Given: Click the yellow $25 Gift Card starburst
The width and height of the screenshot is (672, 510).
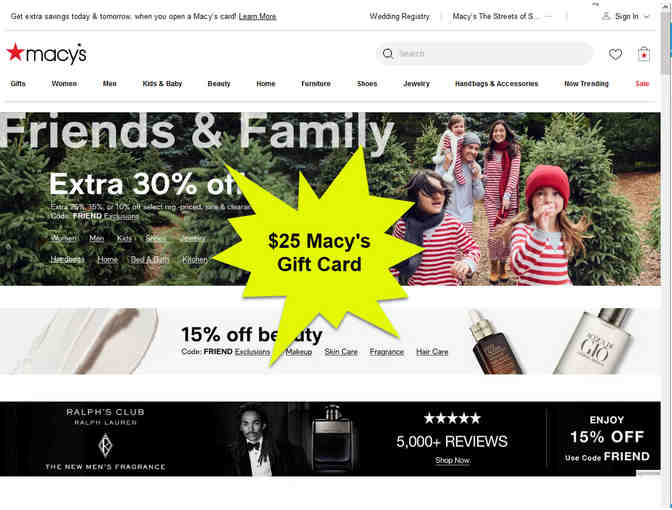Looking at the screenshot, I should 319,255.
